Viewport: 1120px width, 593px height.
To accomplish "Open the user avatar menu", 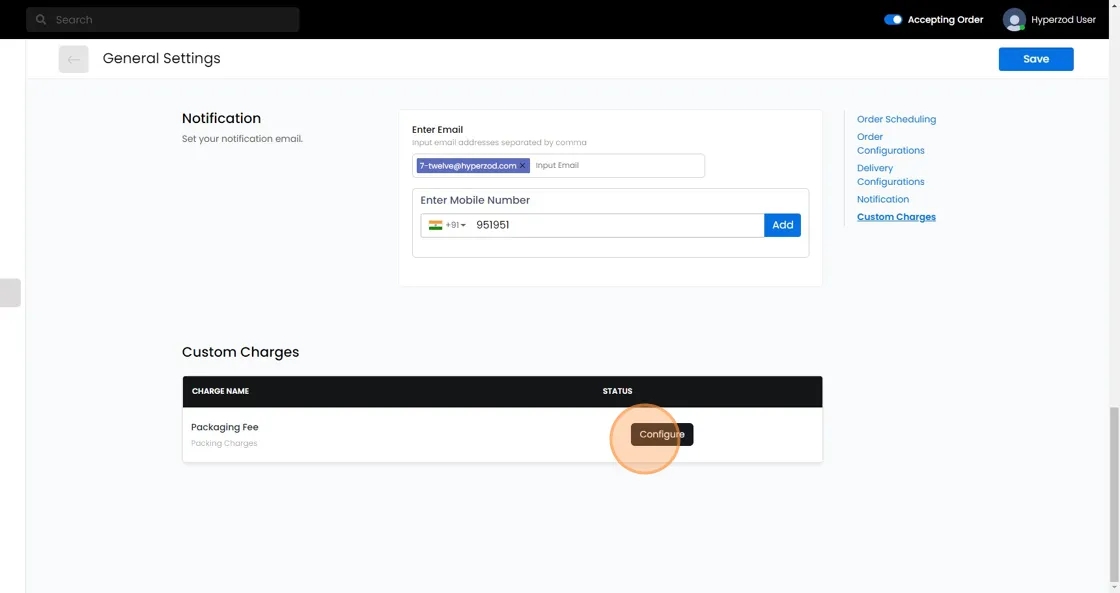I will point(1014,20).
